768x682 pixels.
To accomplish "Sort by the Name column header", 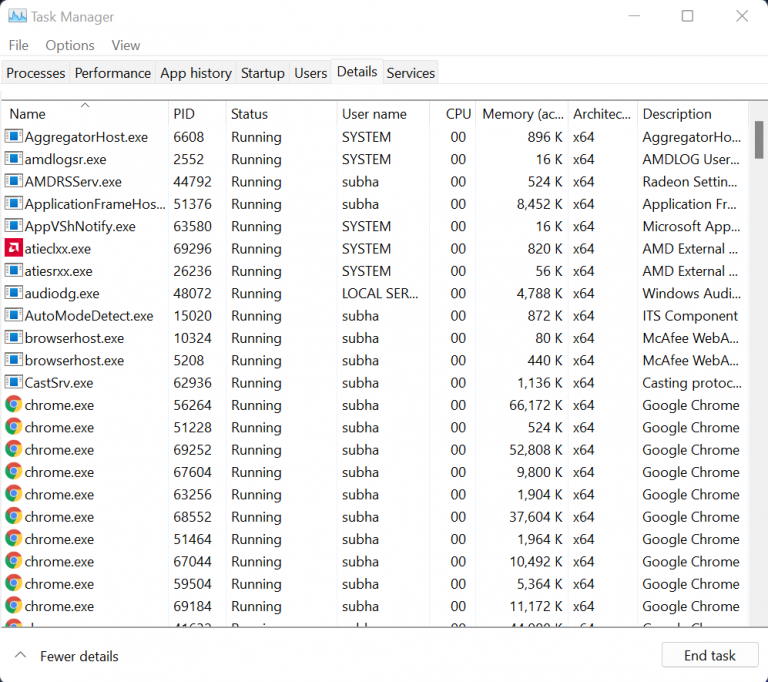I will pyautogui.click(x=85, y=114).
